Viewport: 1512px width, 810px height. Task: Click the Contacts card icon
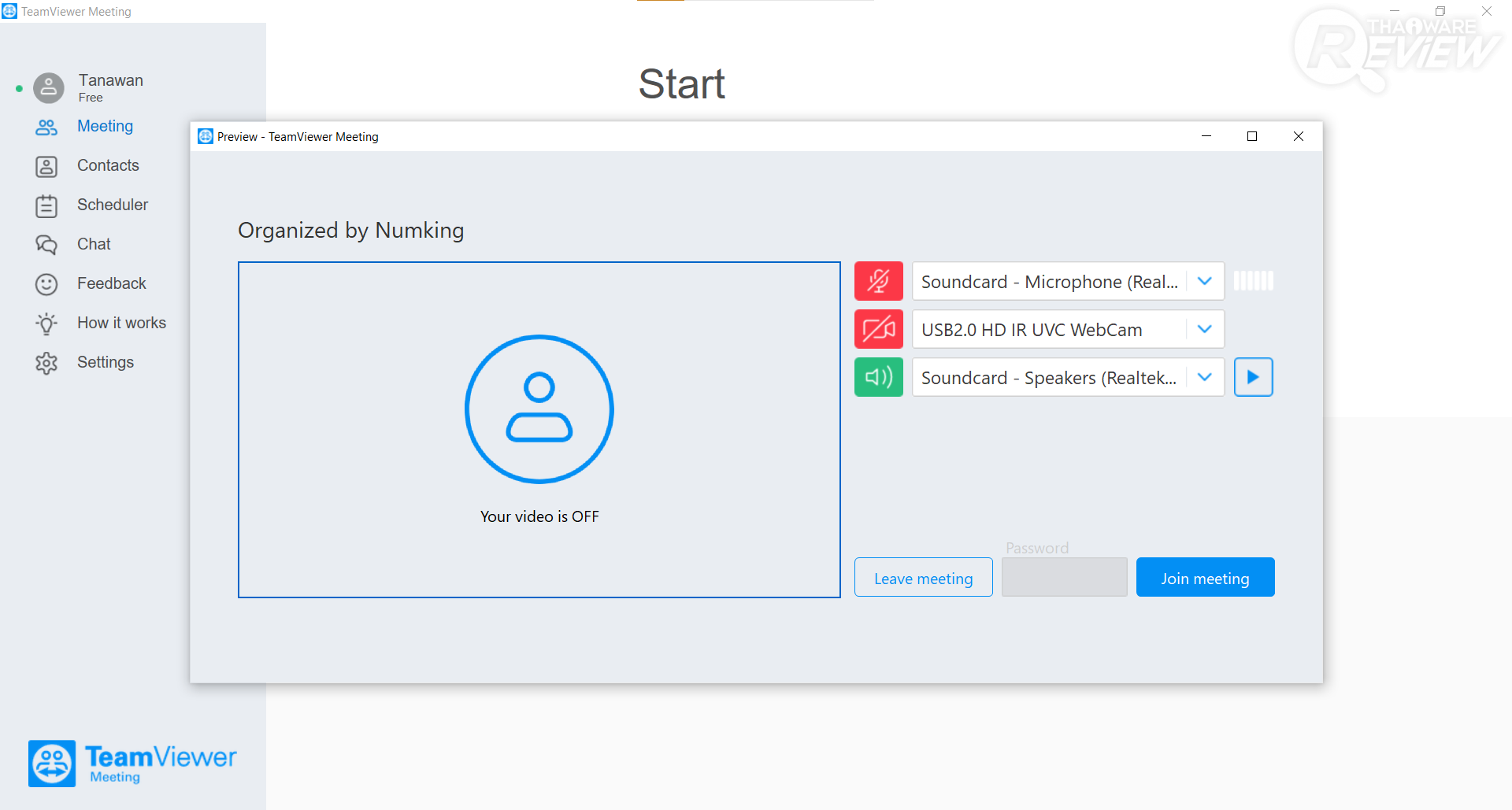tap(46, 166)
